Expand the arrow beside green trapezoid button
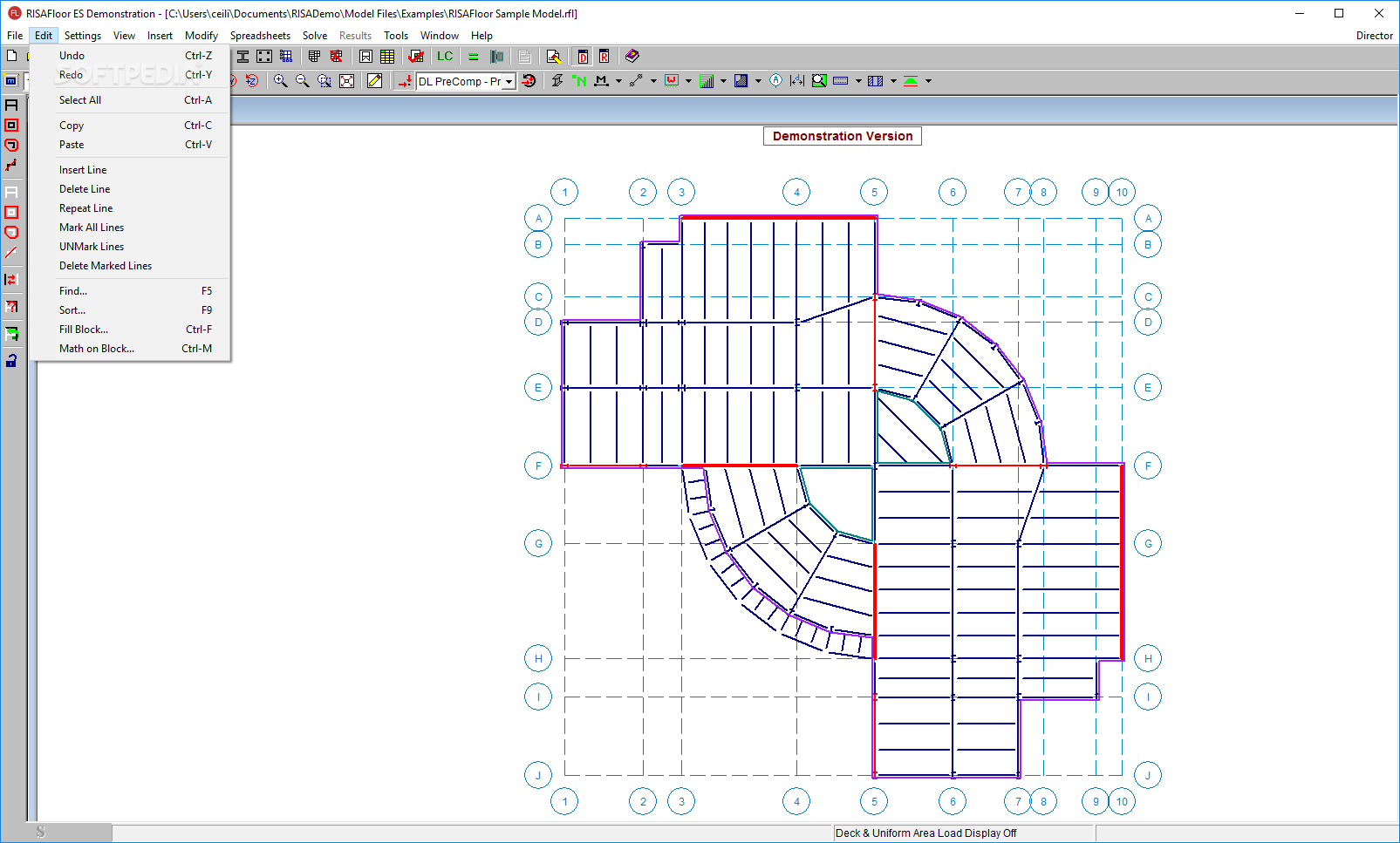The height and width of the screenshot is (843, 1400). pos(928,81)
